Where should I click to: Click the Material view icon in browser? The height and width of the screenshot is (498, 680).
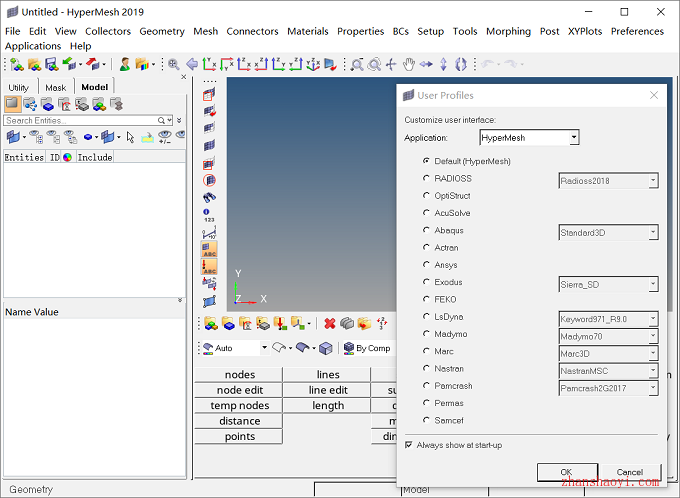64,104
